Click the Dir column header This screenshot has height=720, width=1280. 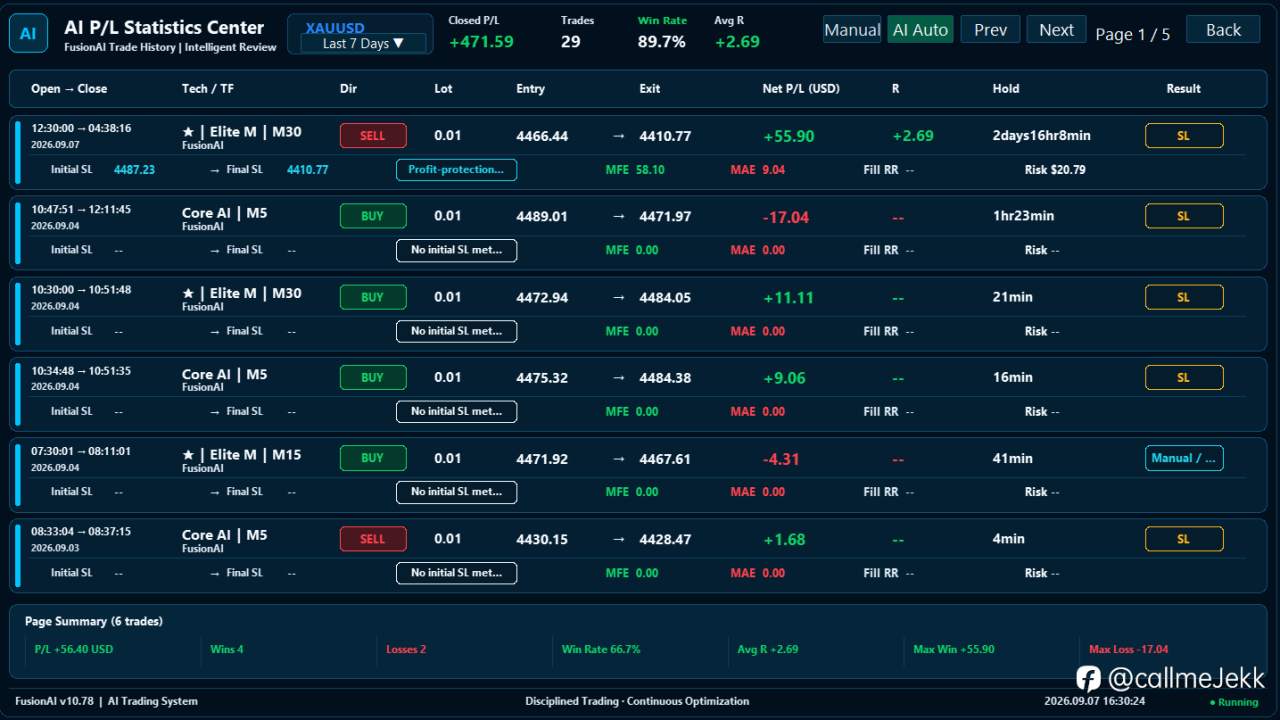tap(348, 88)
